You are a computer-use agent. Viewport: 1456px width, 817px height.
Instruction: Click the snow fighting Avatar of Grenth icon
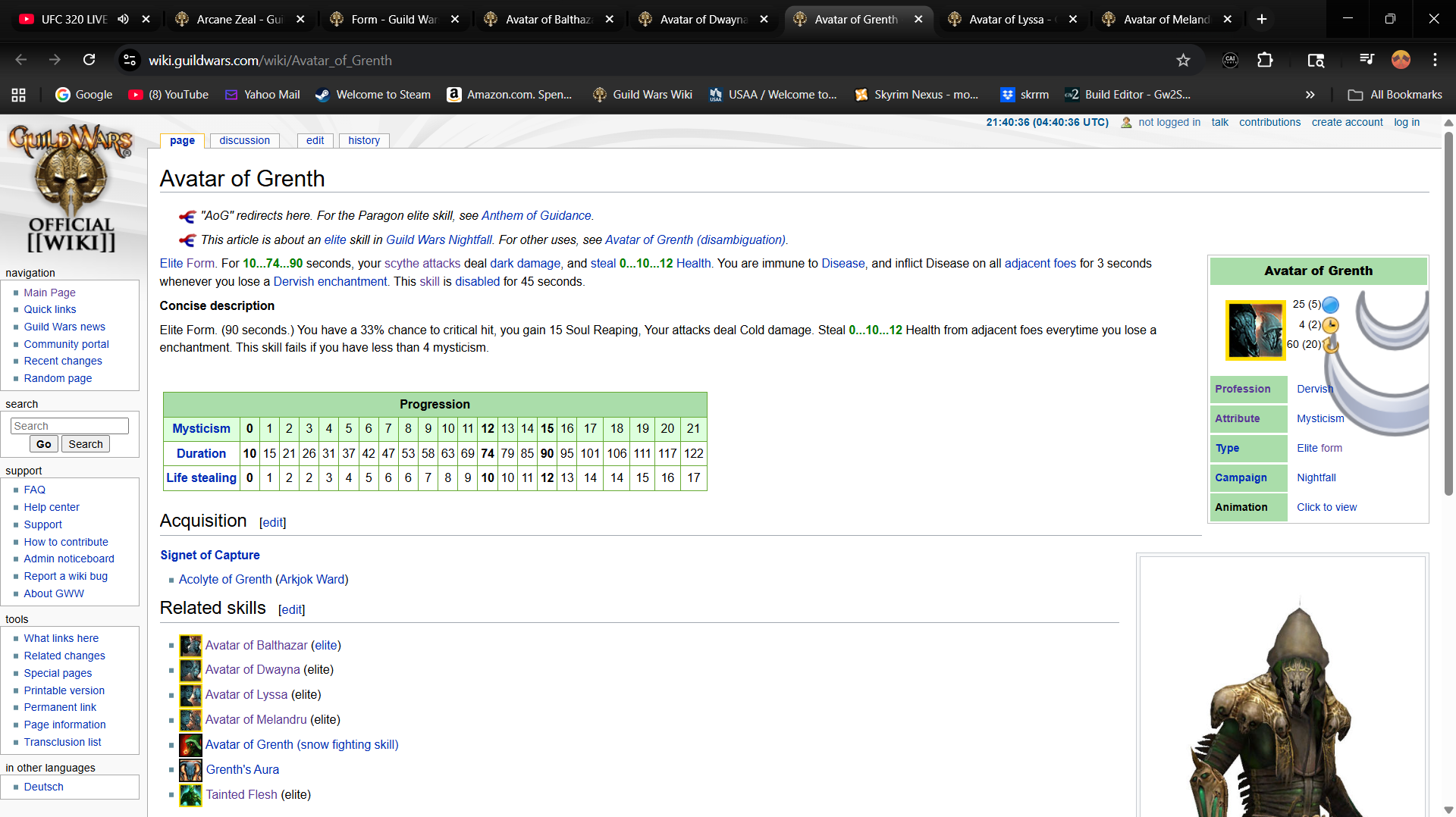(x=190, y=745)
